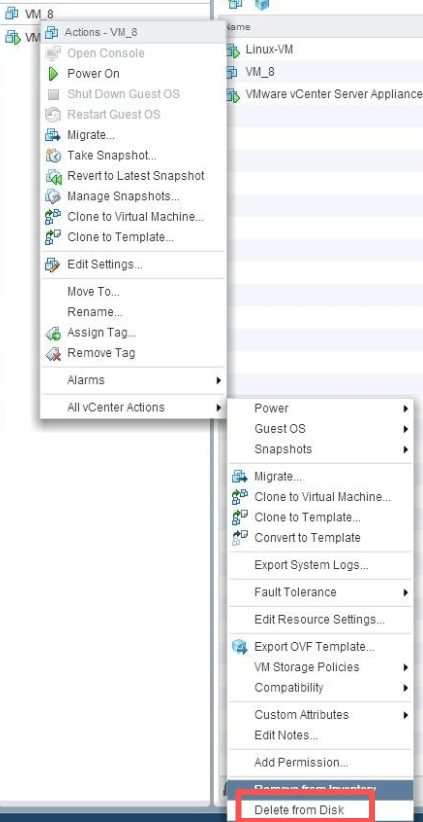Viewport: 423px width, 822px height.
Task: Expand the Custom Attributes submenu arrow
Action: click(x=406, y=716)
